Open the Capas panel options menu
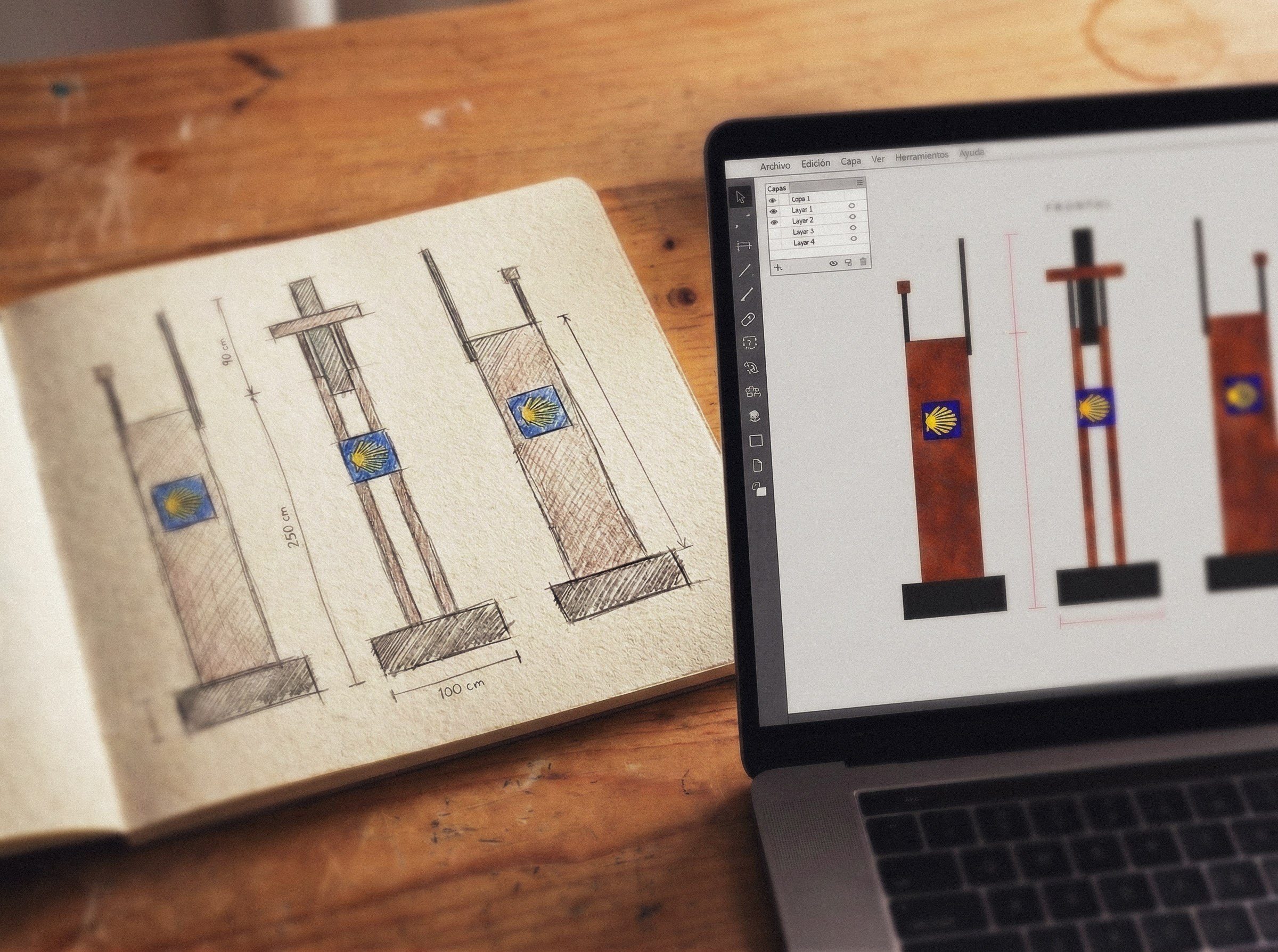Screen dimensions: 1278x952 (859, 182)
